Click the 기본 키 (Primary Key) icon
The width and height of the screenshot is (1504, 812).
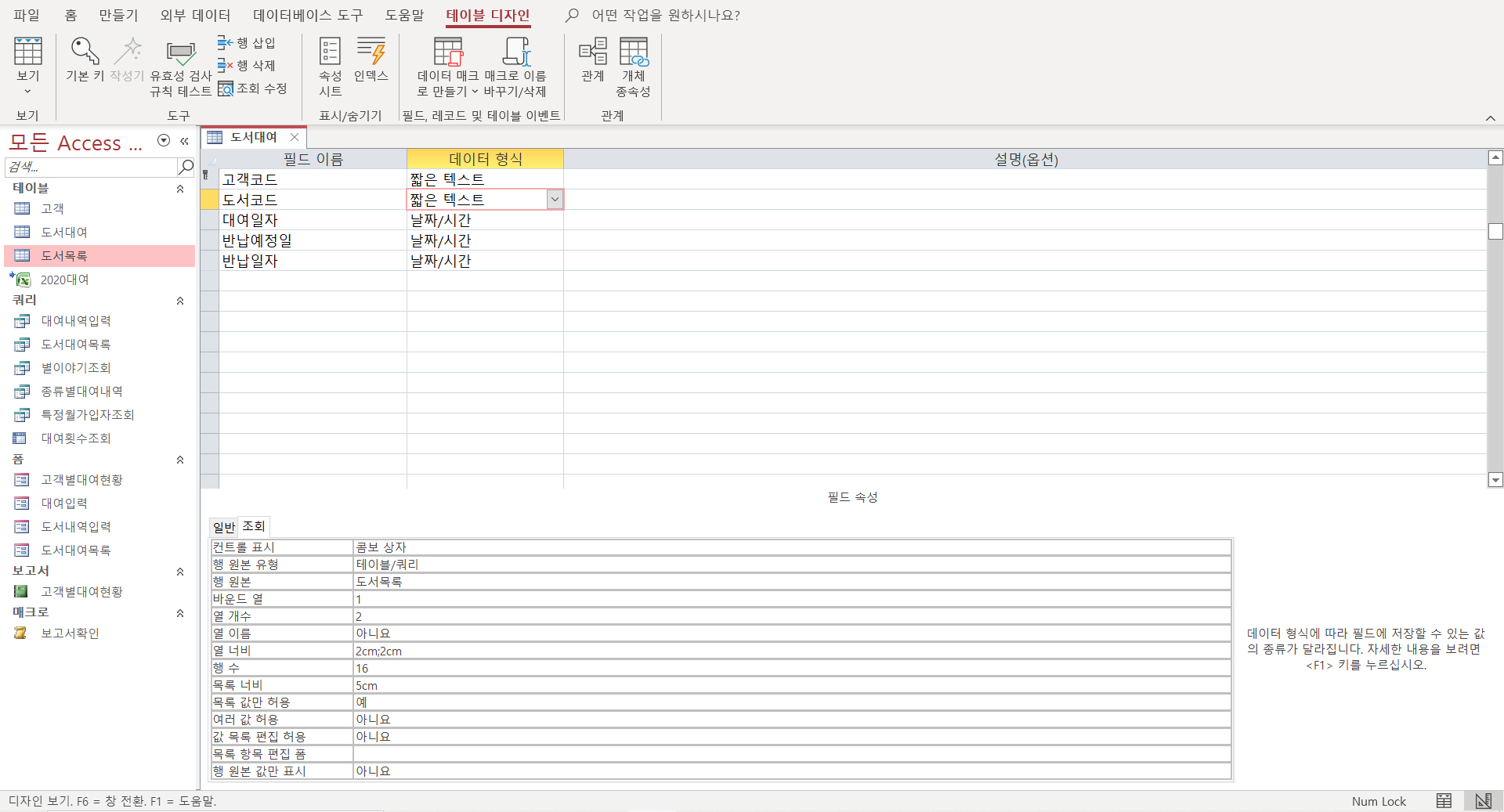(85, 52)
